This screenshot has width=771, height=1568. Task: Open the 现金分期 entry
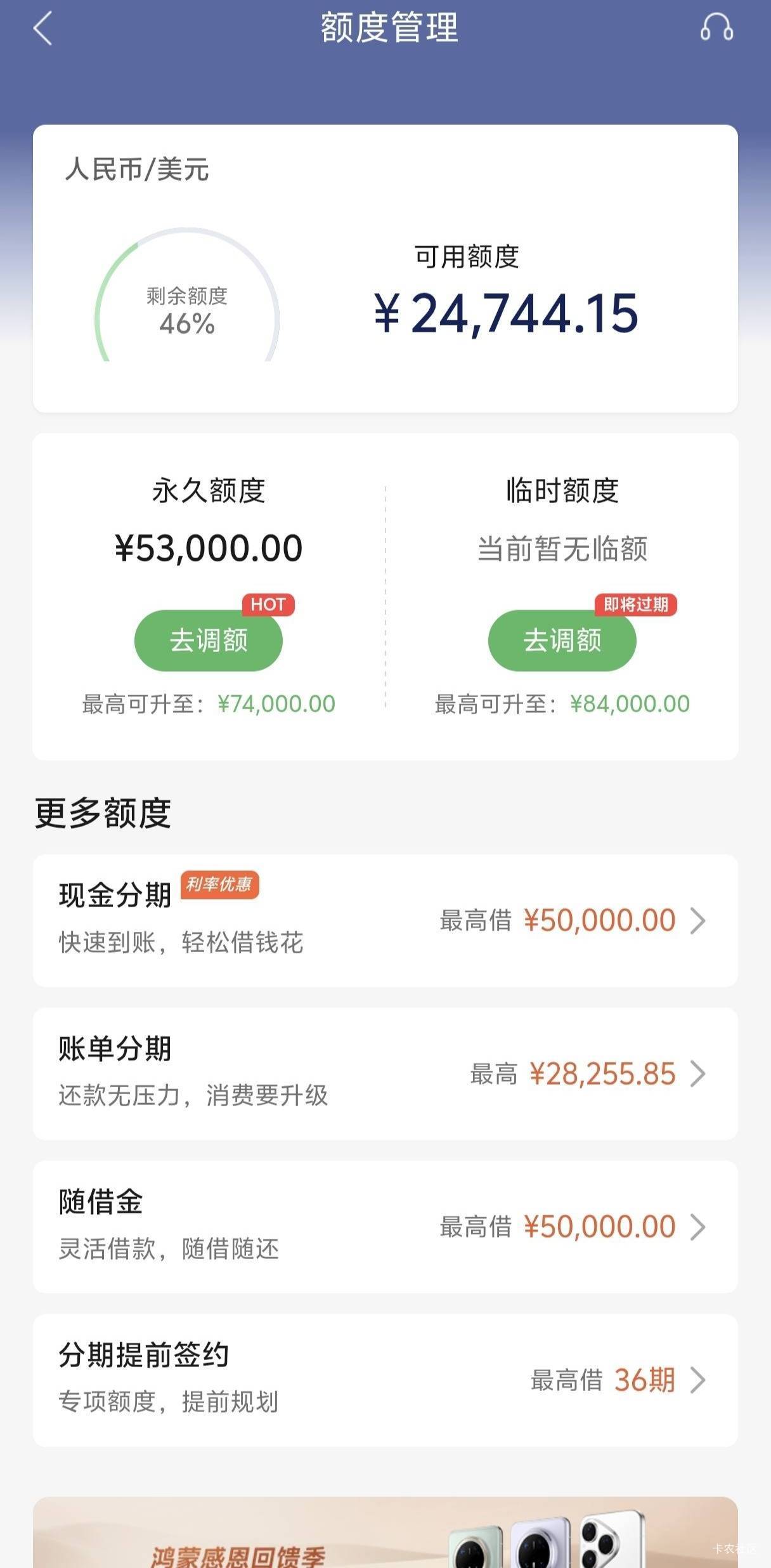254,920
